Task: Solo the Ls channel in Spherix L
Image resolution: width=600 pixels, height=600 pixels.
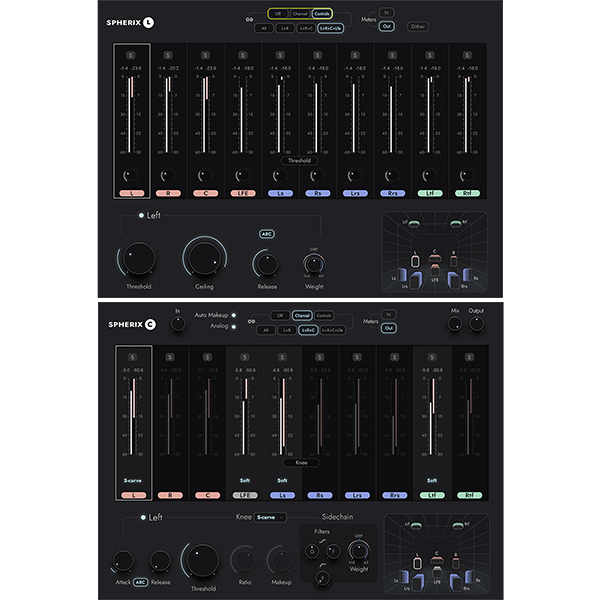Action: [x=280, y=55]
